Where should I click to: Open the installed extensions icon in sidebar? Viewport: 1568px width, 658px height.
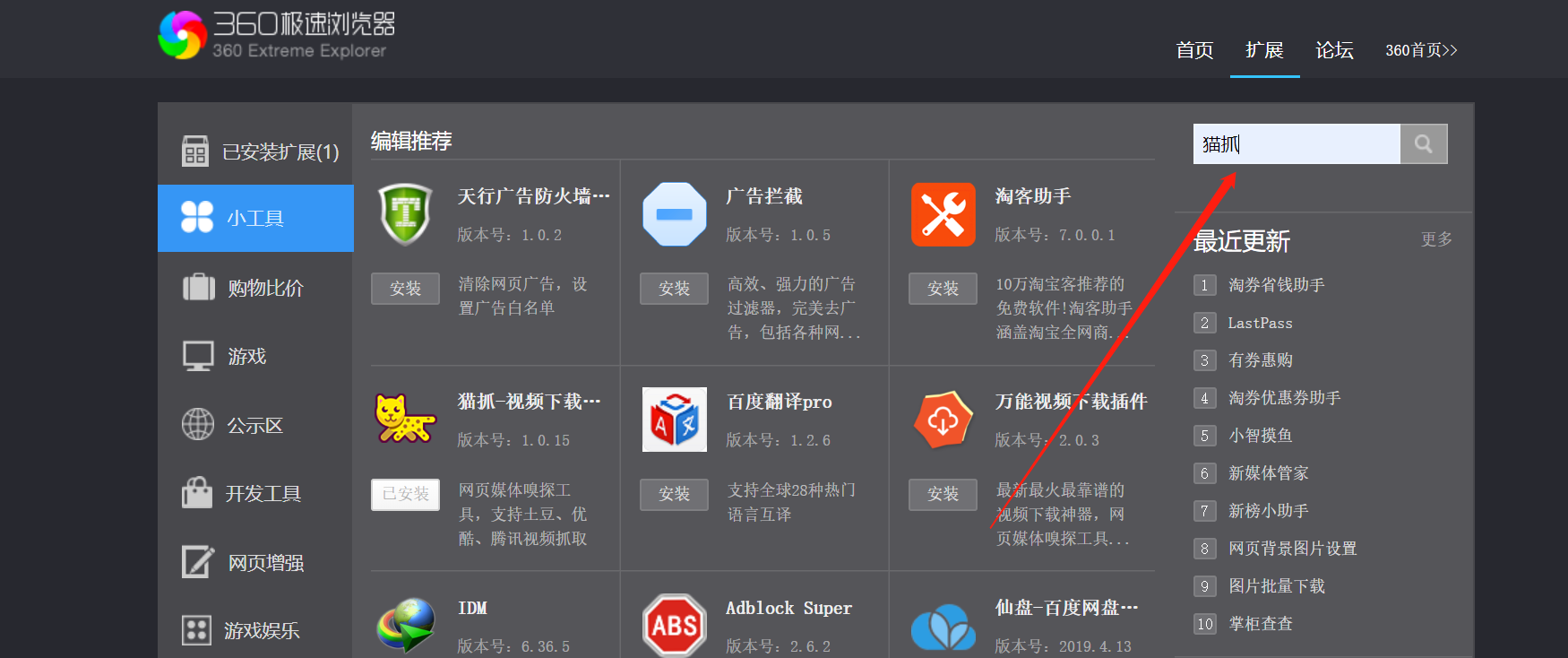coord(195,152)
